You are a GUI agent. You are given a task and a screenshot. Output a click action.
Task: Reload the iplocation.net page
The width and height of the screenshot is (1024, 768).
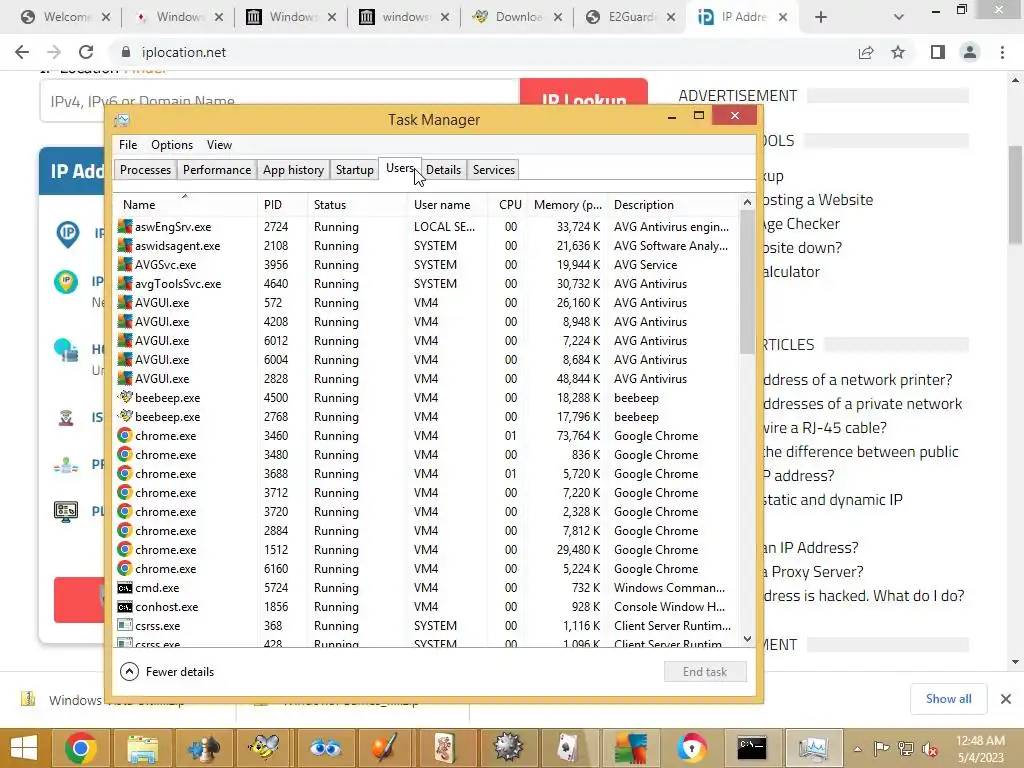(x=86, y=52)
